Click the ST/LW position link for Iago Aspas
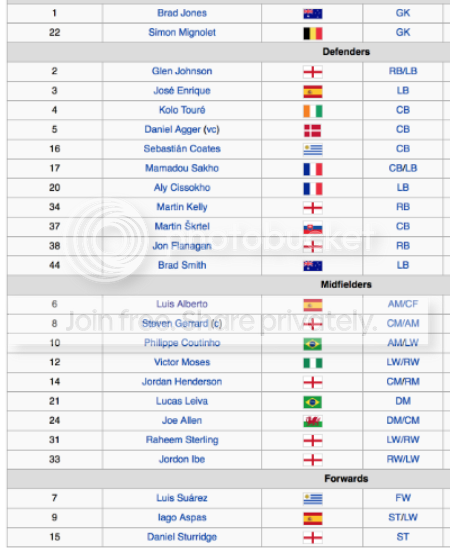Viewport: 450px width, 553px height. point(403,517)
